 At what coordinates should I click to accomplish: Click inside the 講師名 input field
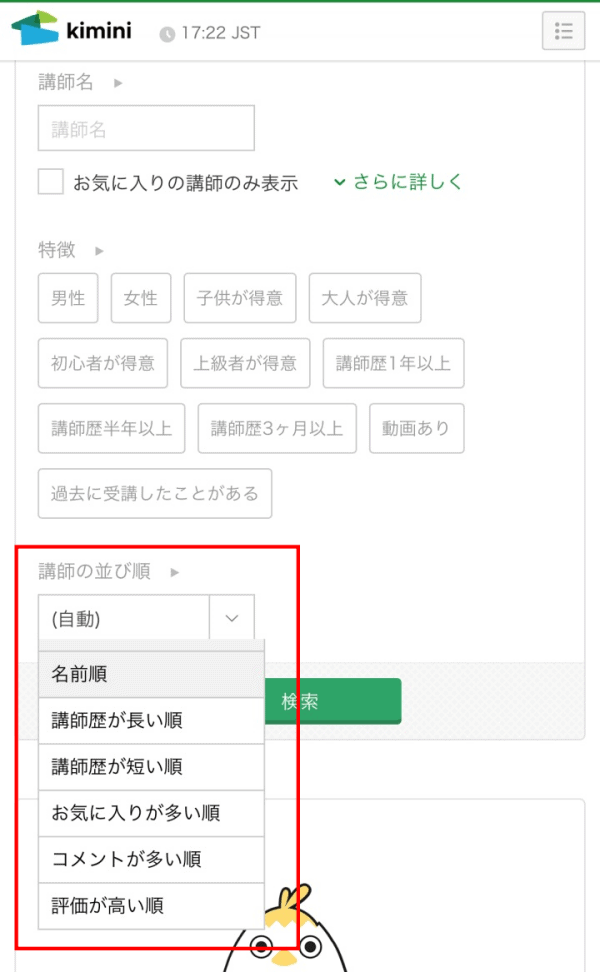pos(145,128)
